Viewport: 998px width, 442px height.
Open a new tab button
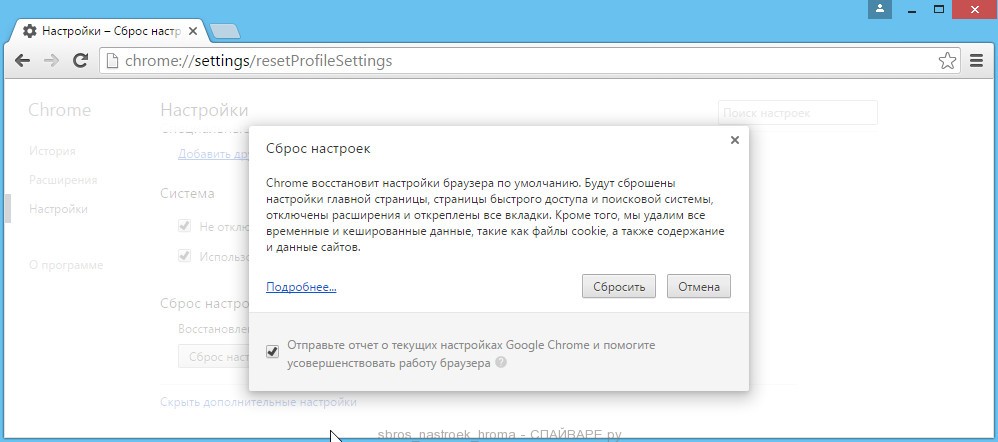pyautogui.click(x=224, y=31)
